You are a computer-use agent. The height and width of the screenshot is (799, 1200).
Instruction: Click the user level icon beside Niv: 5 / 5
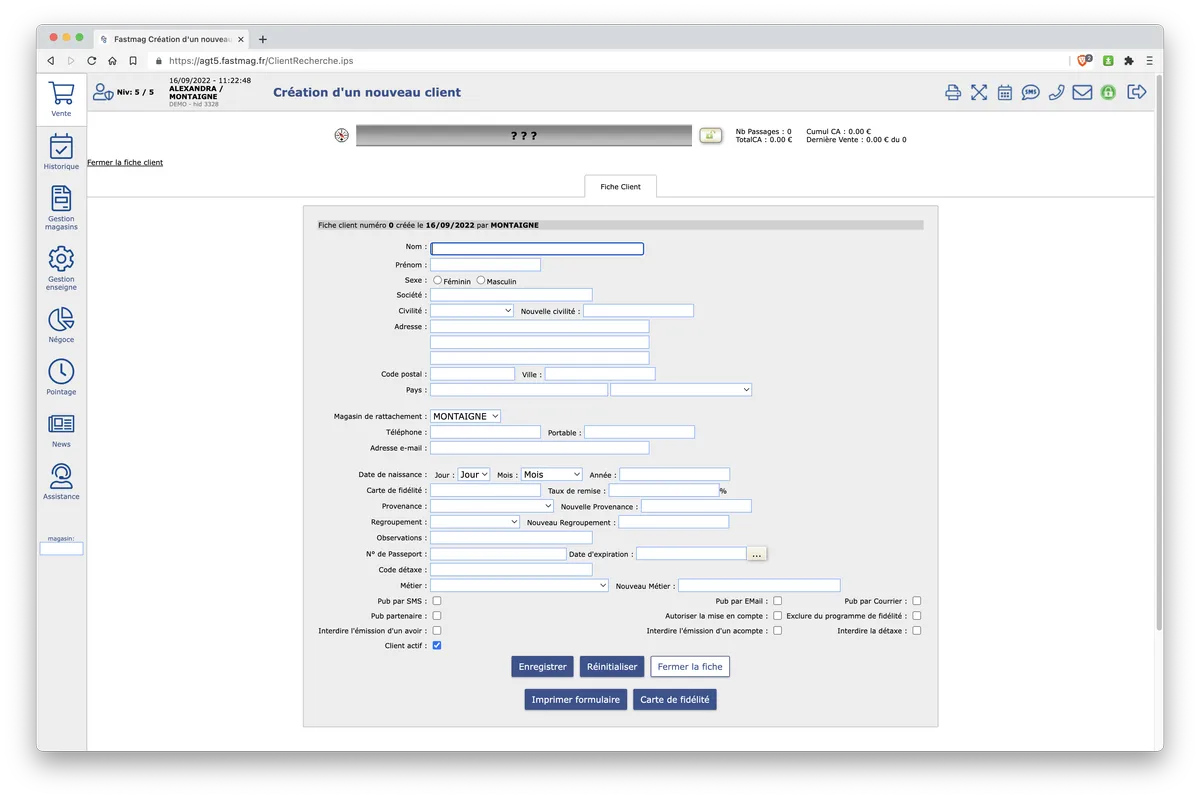point(103,92)
